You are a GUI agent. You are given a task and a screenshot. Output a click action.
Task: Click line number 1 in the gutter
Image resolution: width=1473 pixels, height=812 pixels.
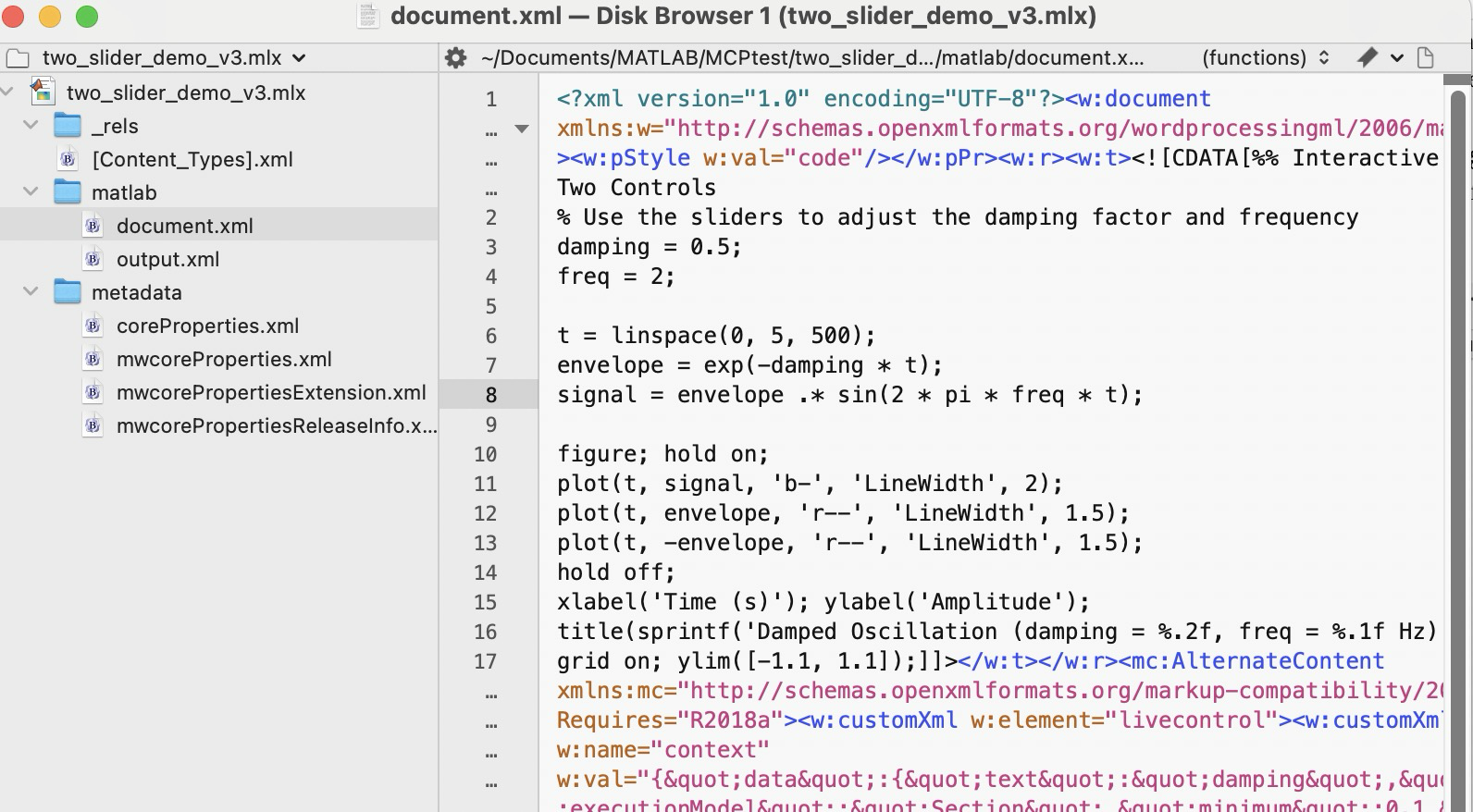click(x=490, y=99)
